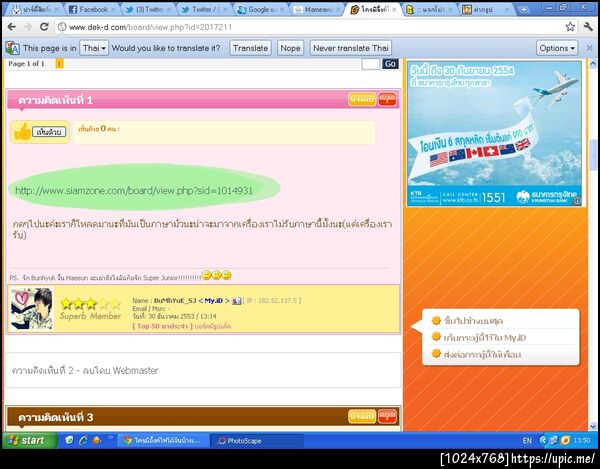Screen dimensions: 600x469
Task: Switch to the Facebook tab
Action: point(90,10)
